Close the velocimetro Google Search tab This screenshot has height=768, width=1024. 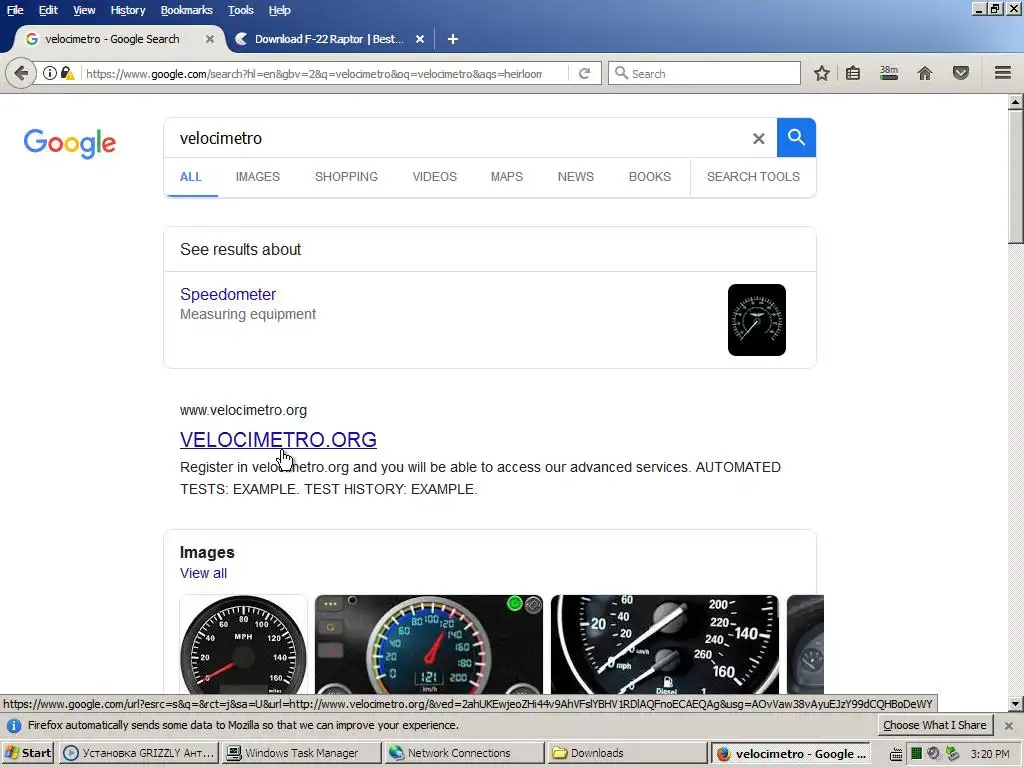[x=210, y=39]
